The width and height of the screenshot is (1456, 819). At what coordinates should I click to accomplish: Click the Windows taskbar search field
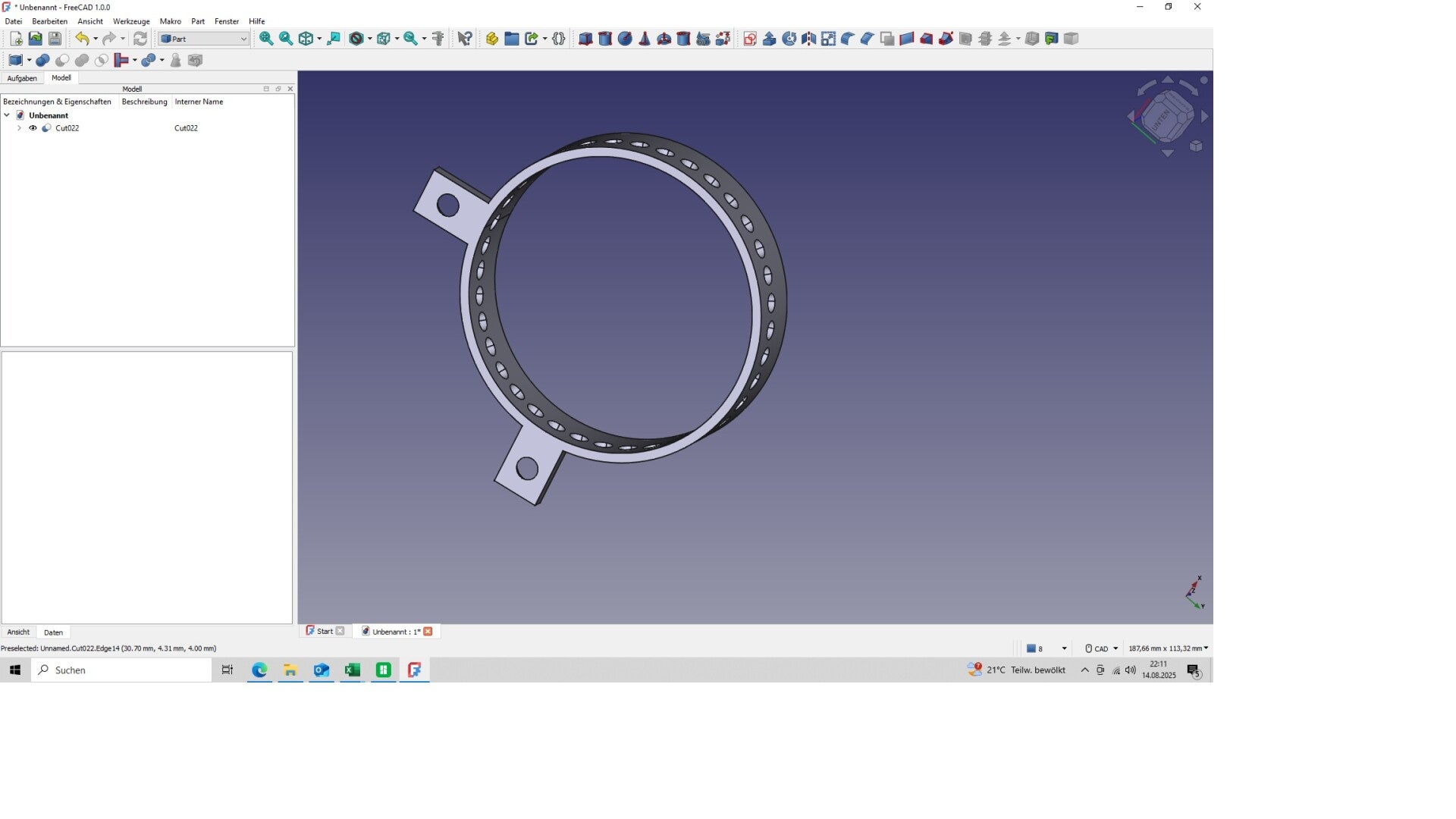pyautogui.click(x=121, y=670)
